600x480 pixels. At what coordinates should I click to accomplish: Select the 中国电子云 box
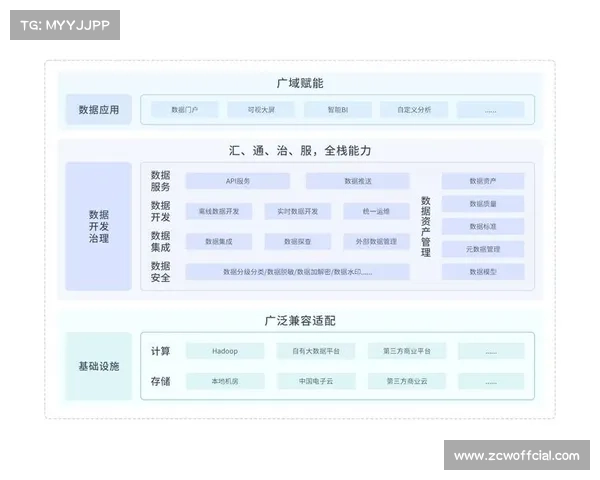pos(316,381)
